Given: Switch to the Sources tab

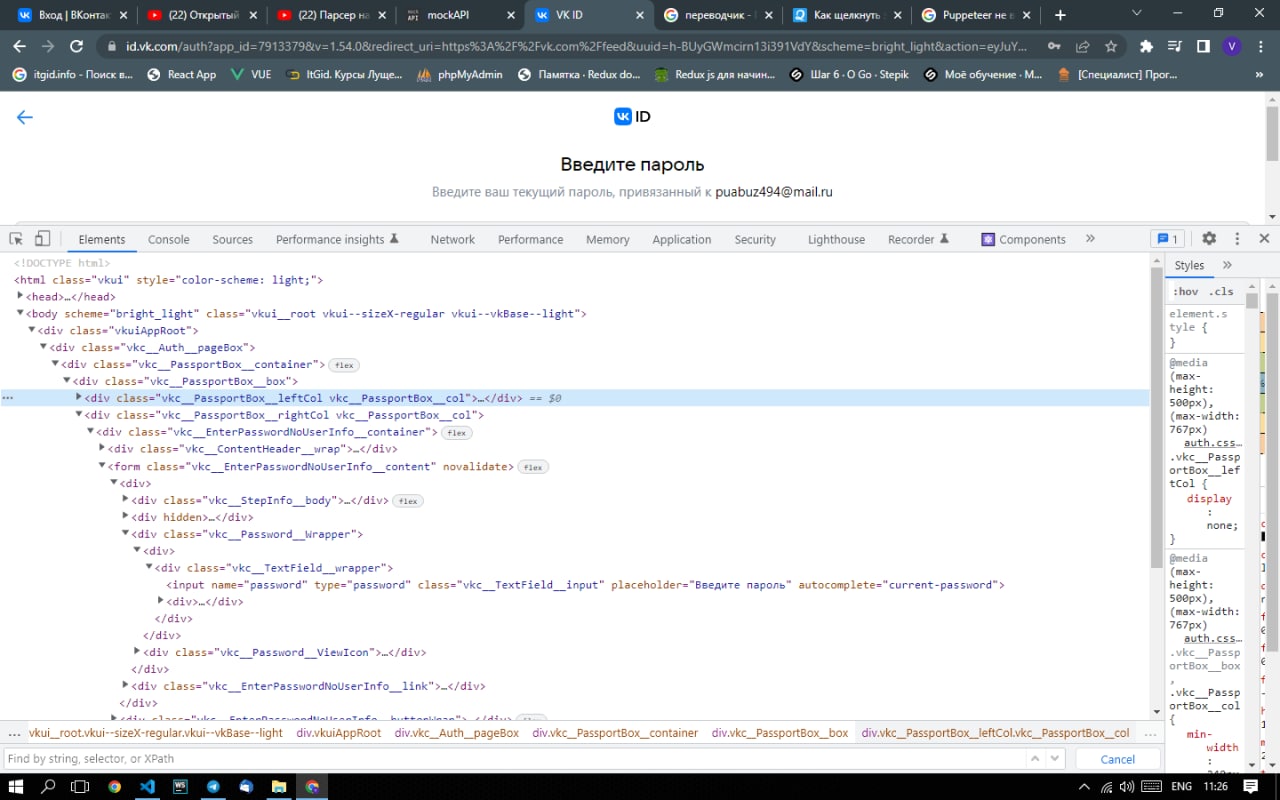Looking at the screenshot, I should 232,239.
